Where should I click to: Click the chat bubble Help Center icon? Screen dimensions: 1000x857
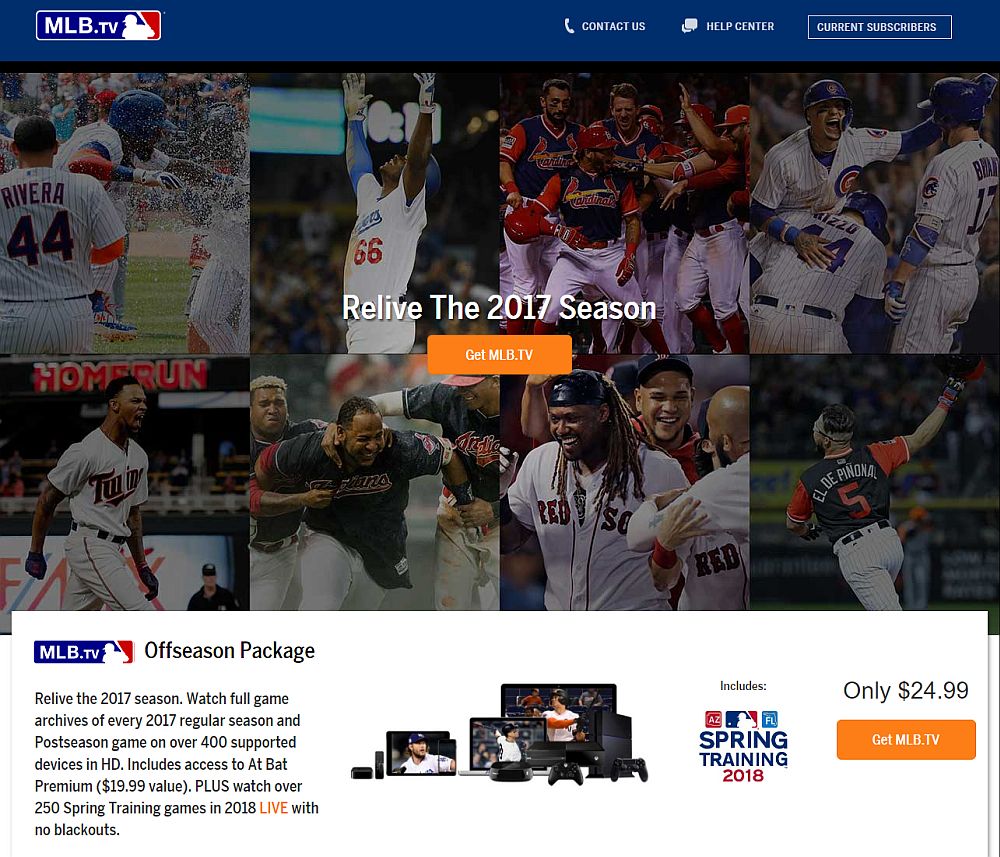click(x=689, y=26)
